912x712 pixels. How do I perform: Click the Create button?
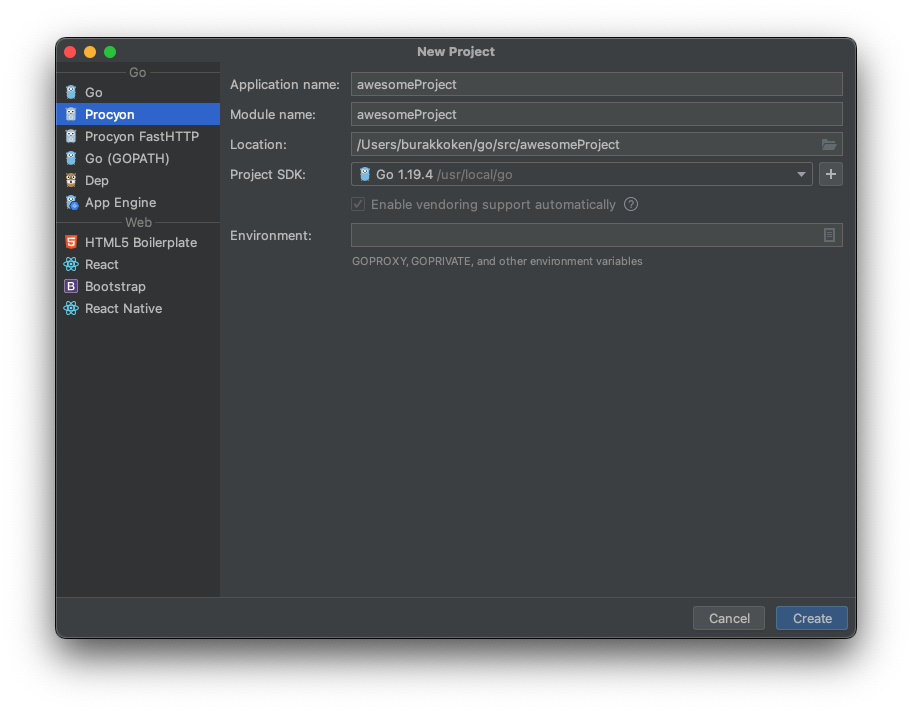(x=812, y=618)
